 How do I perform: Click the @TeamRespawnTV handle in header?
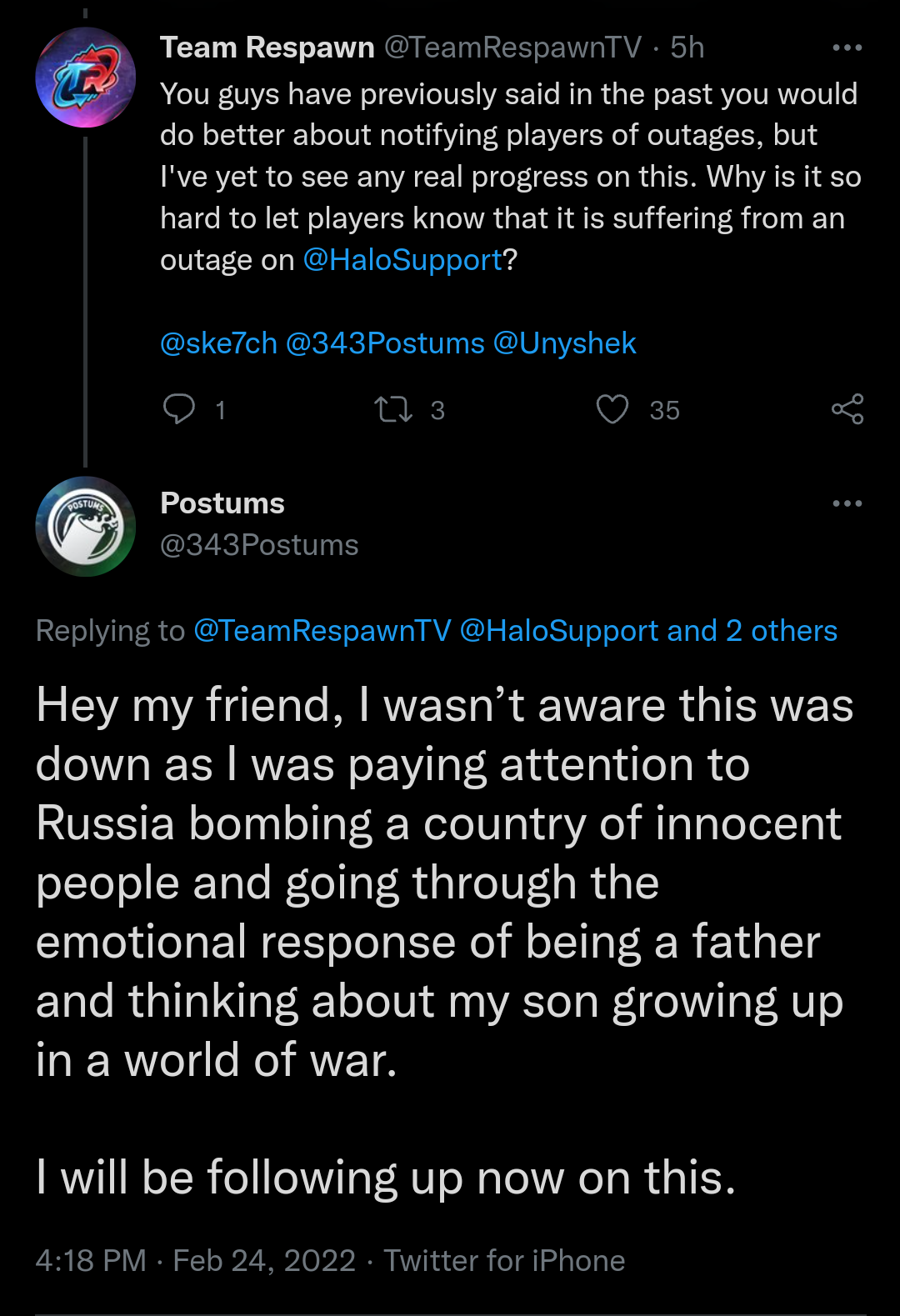[512, 48]
